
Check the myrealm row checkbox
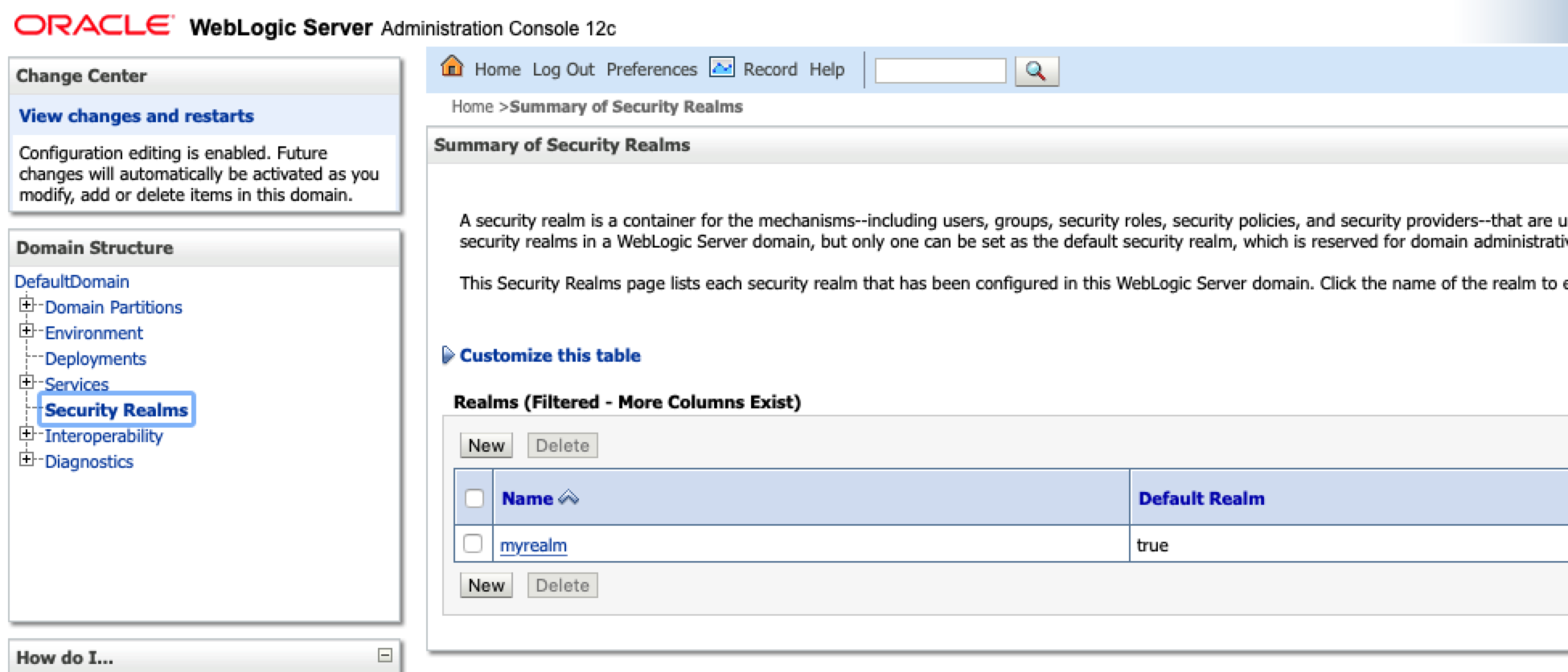(x=473, y=544)
